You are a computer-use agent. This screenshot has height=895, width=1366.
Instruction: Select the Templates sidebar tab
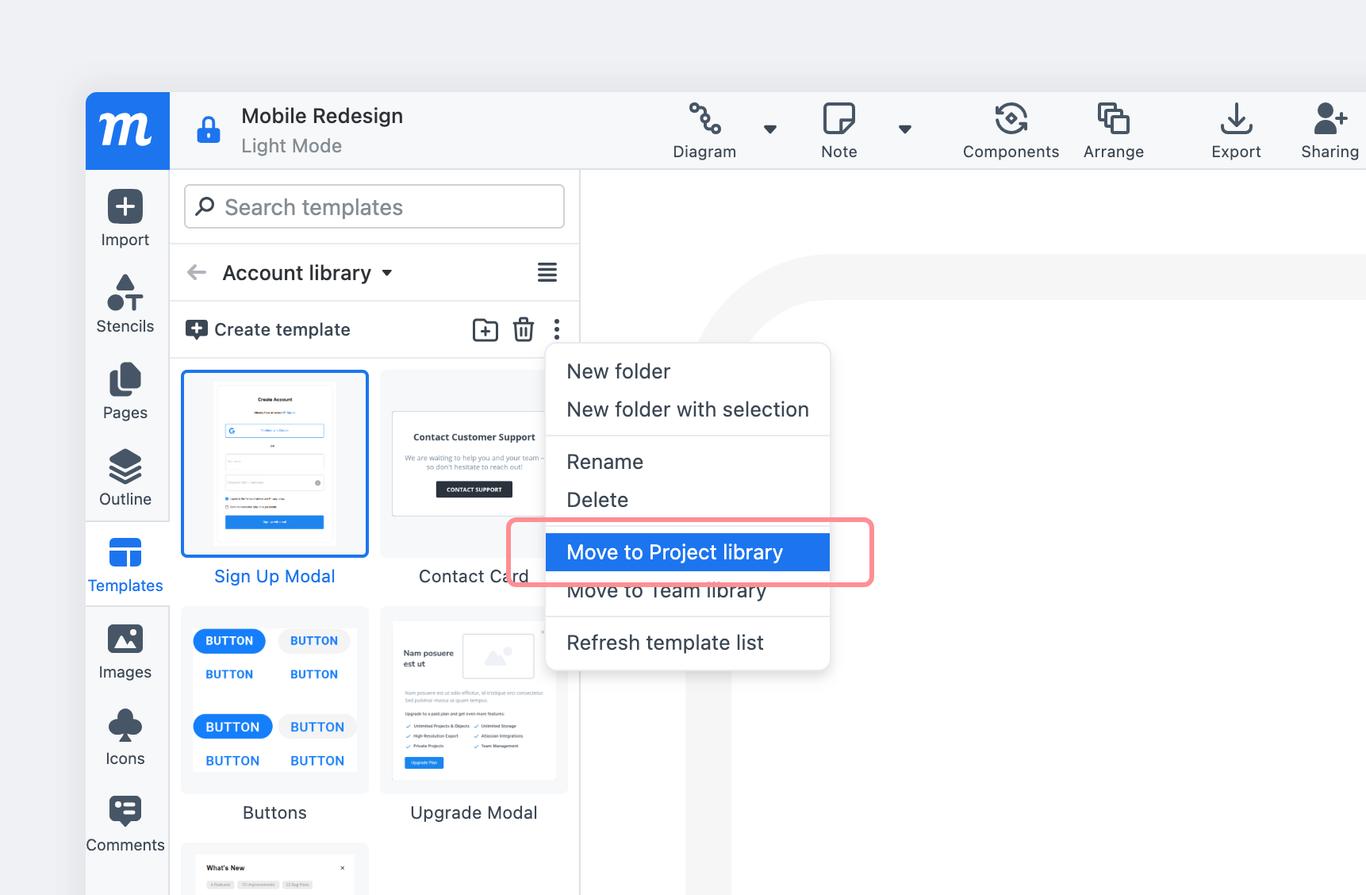tap(125, 565)
